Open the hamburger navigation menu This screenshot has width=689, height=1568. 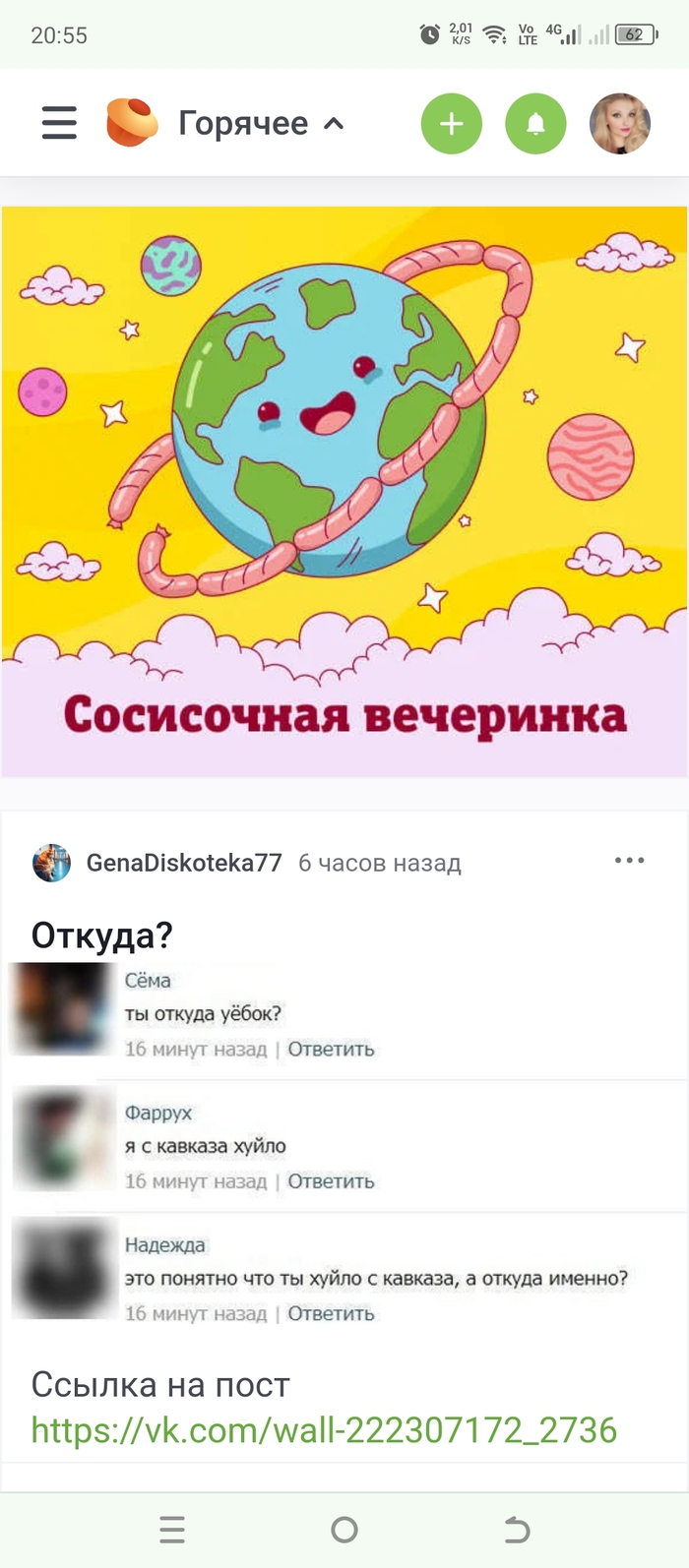59,123
